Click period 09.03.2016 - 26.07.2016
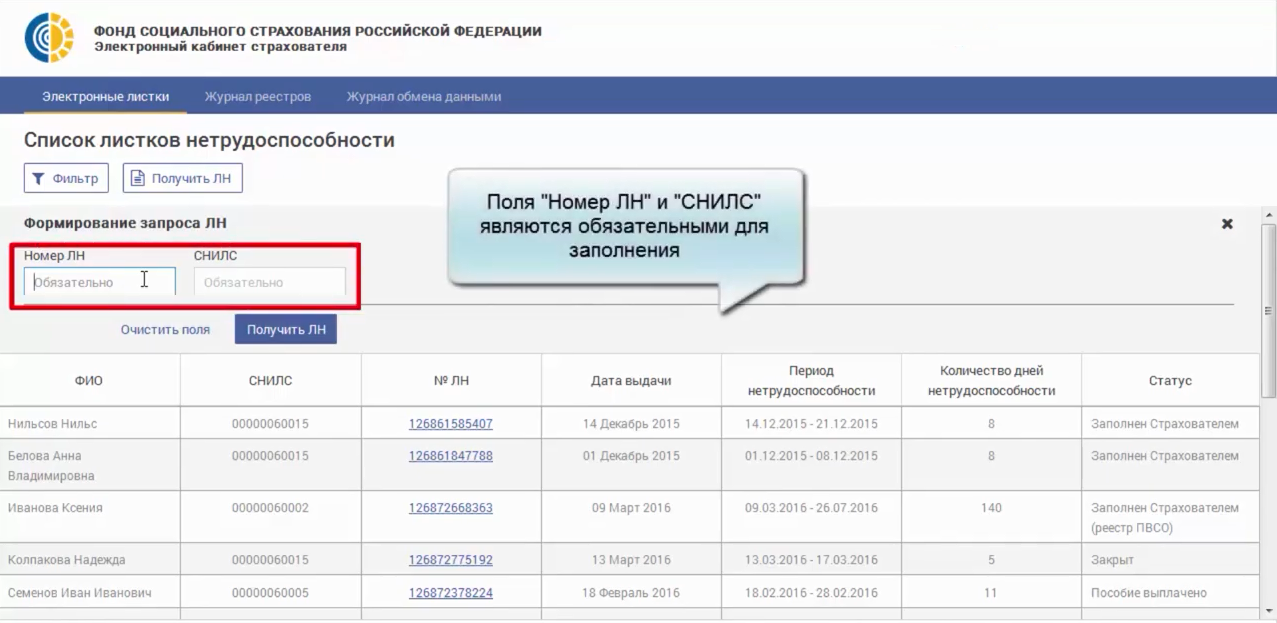Image resolution: width=1277 pixels, height=623 pixels. click(x=811, y=508)
